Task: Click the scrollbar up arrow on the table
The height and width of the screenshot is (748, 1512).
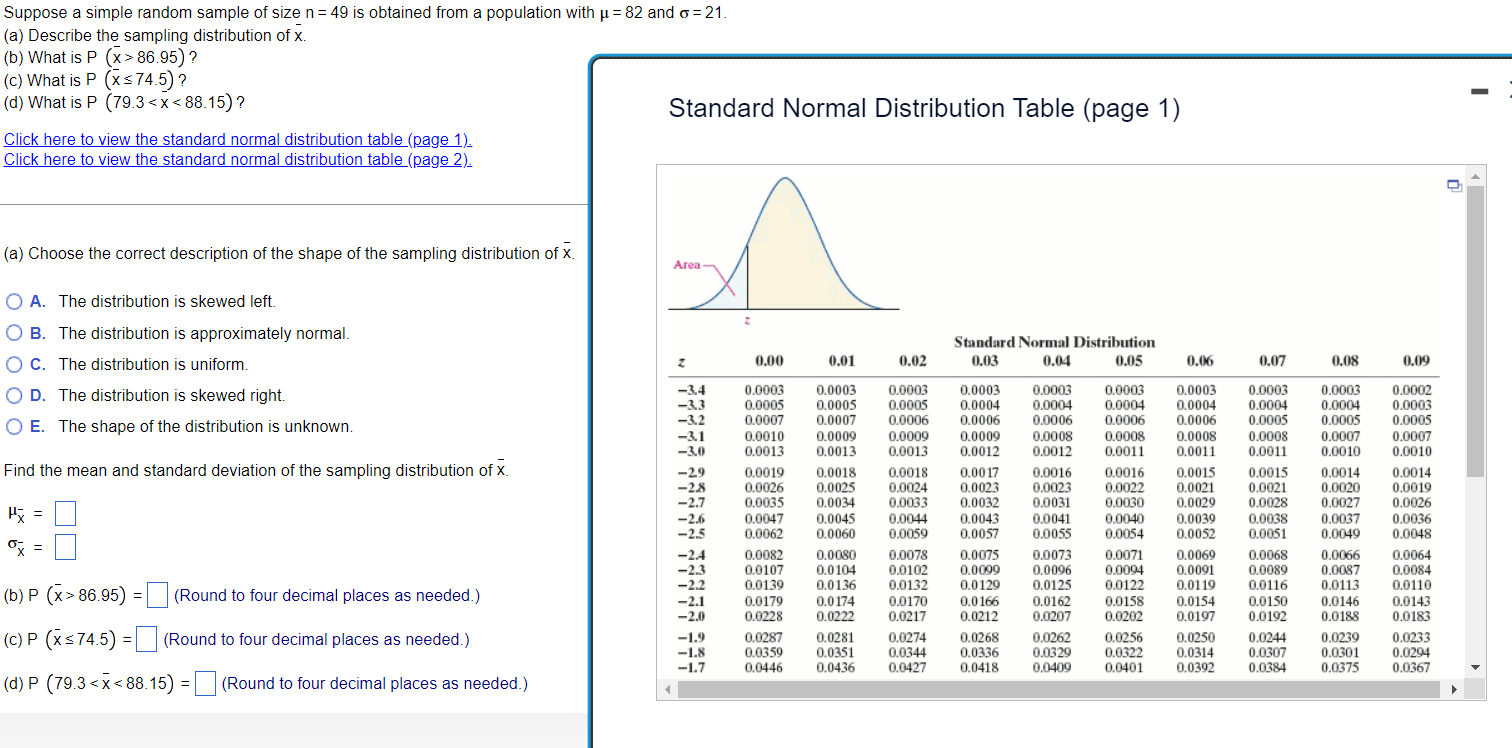Action: click(x=1474, y=176)
